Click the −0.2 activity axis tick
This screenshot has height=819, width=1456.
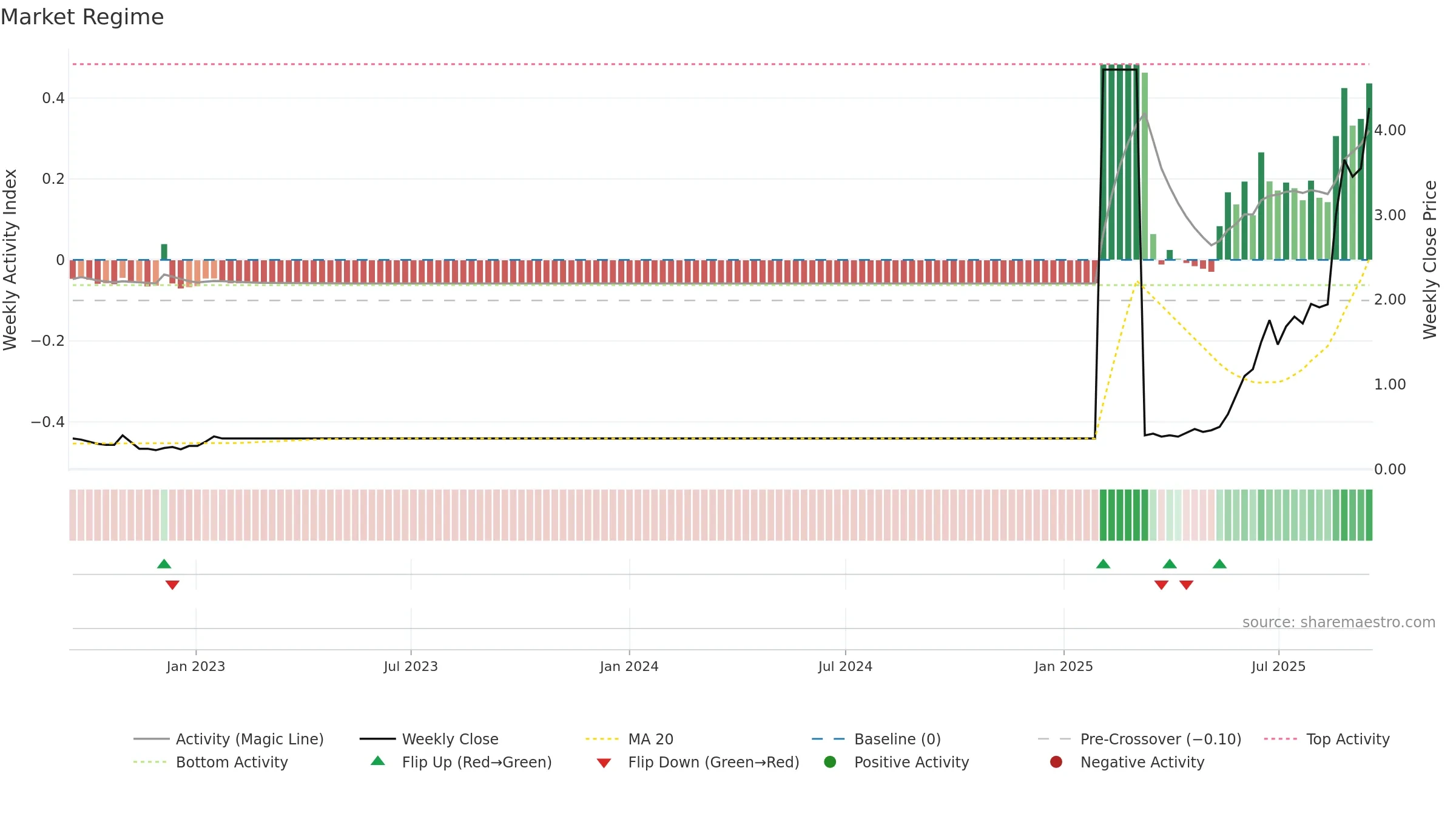(x=47, y=341)
